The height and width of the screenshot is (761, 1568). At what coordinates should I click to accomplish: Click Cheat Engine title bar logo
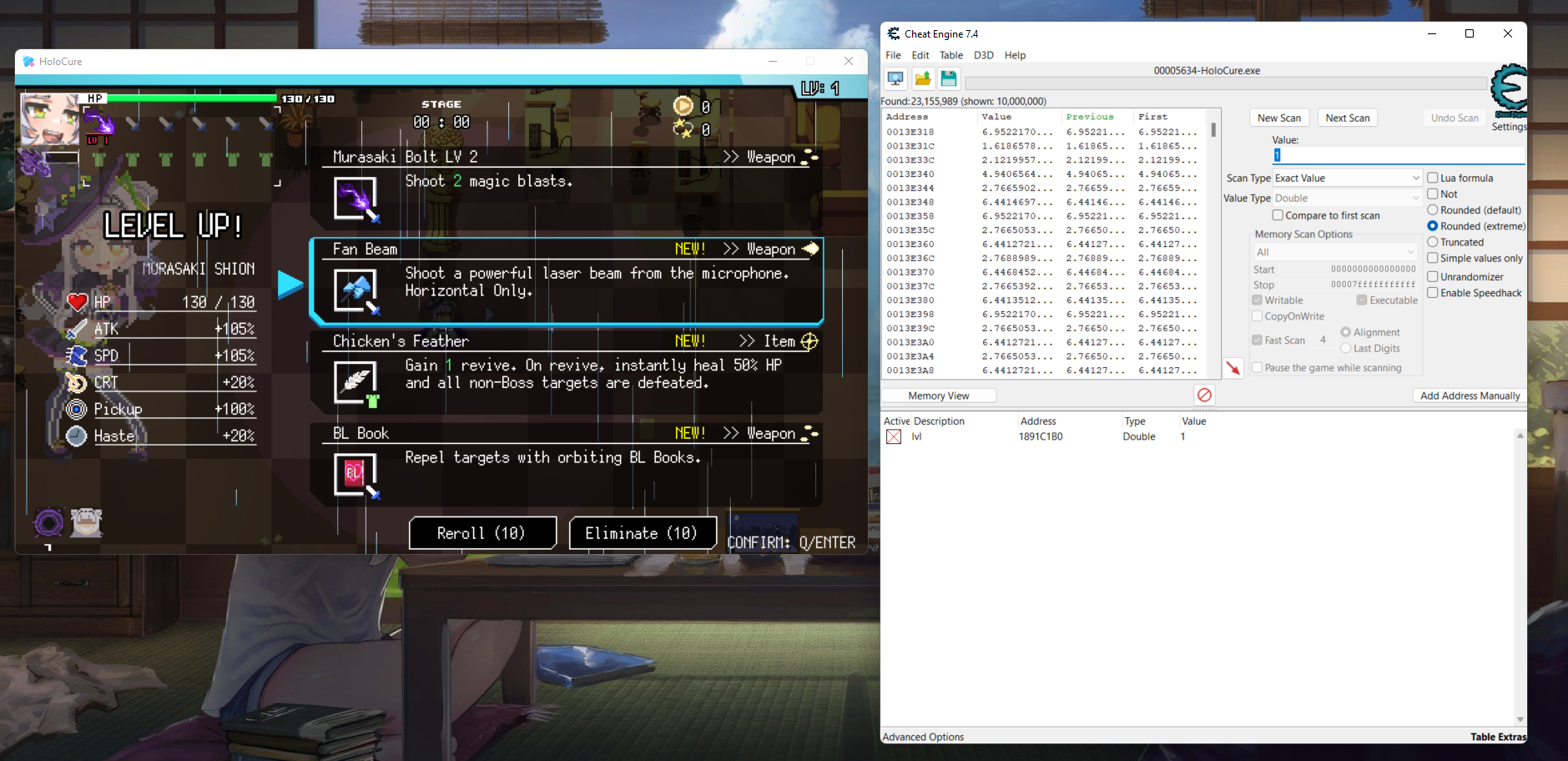(894, 33)
